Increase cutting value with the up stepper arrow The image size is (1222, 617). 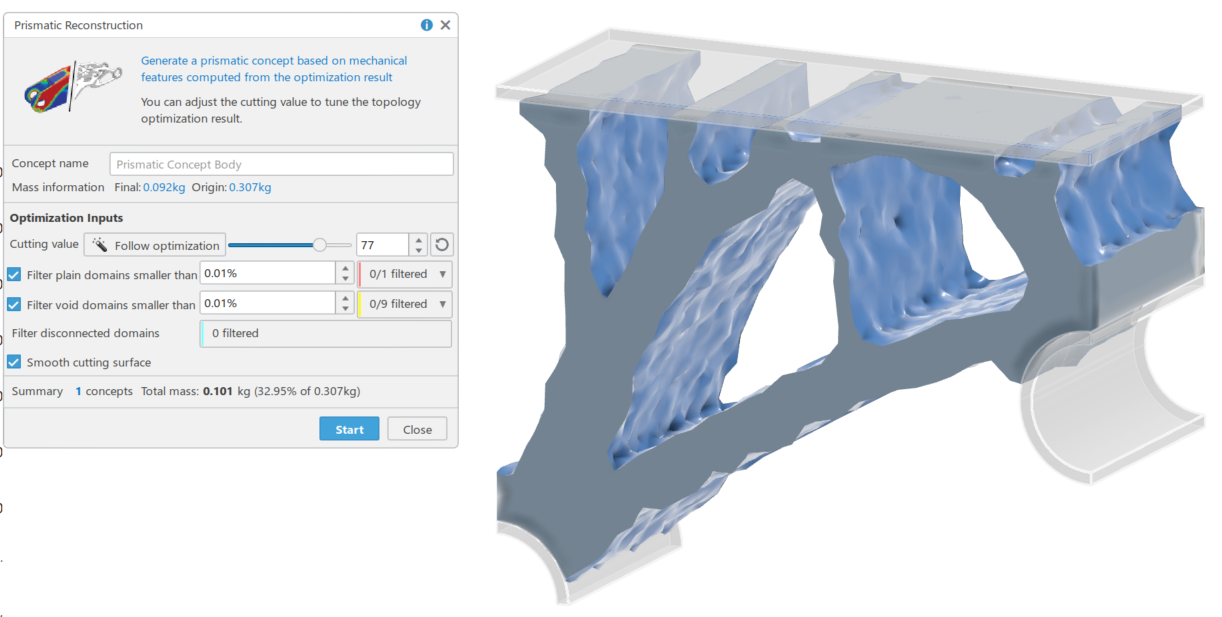[418, 238]
